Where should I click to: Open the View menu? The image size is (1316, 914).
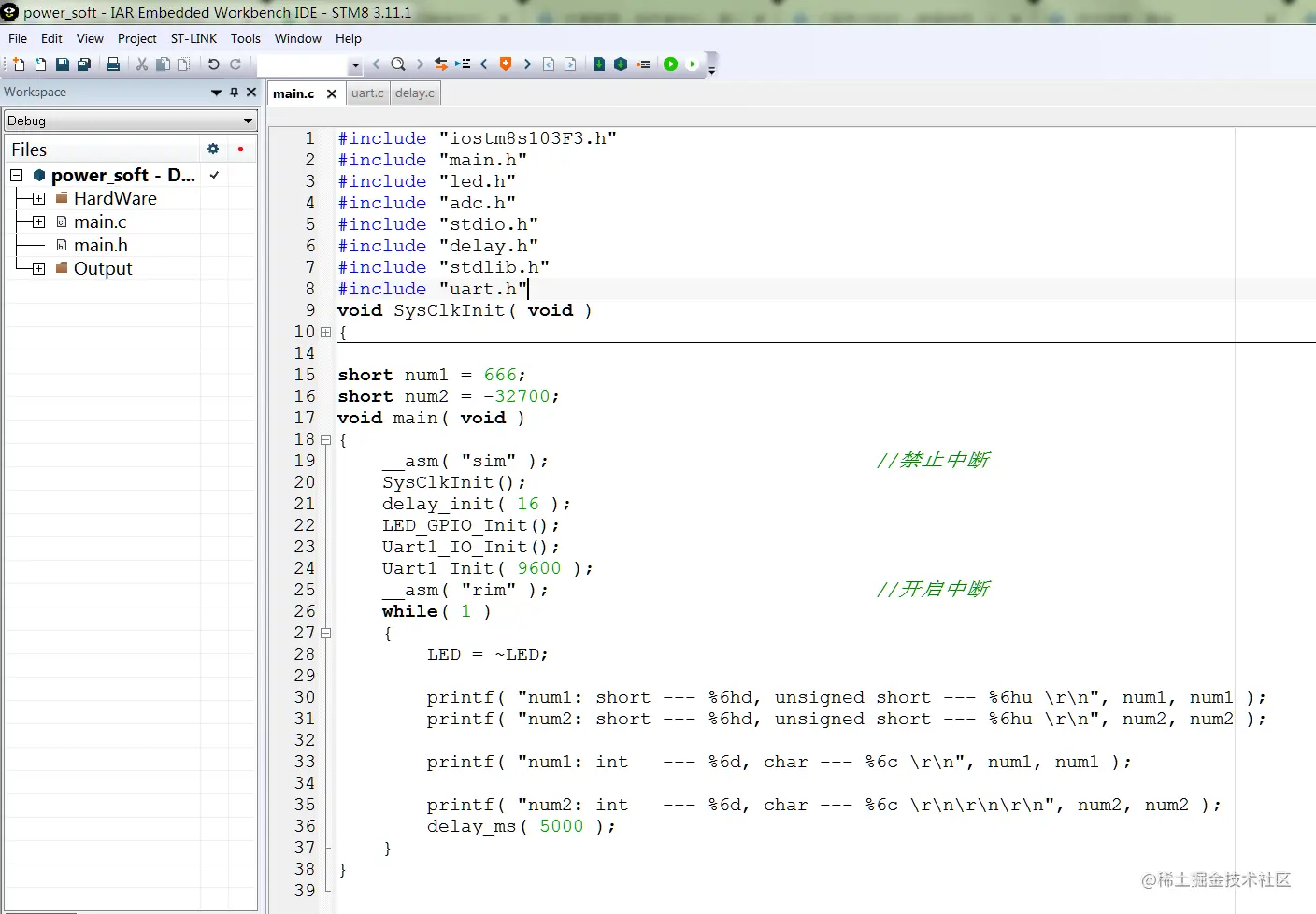pos(90,38)
